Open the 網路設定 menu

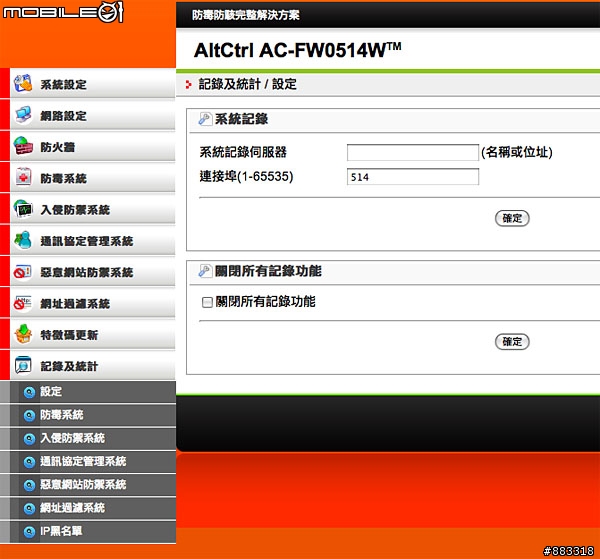pyautogui.click(x=93, y=115)
